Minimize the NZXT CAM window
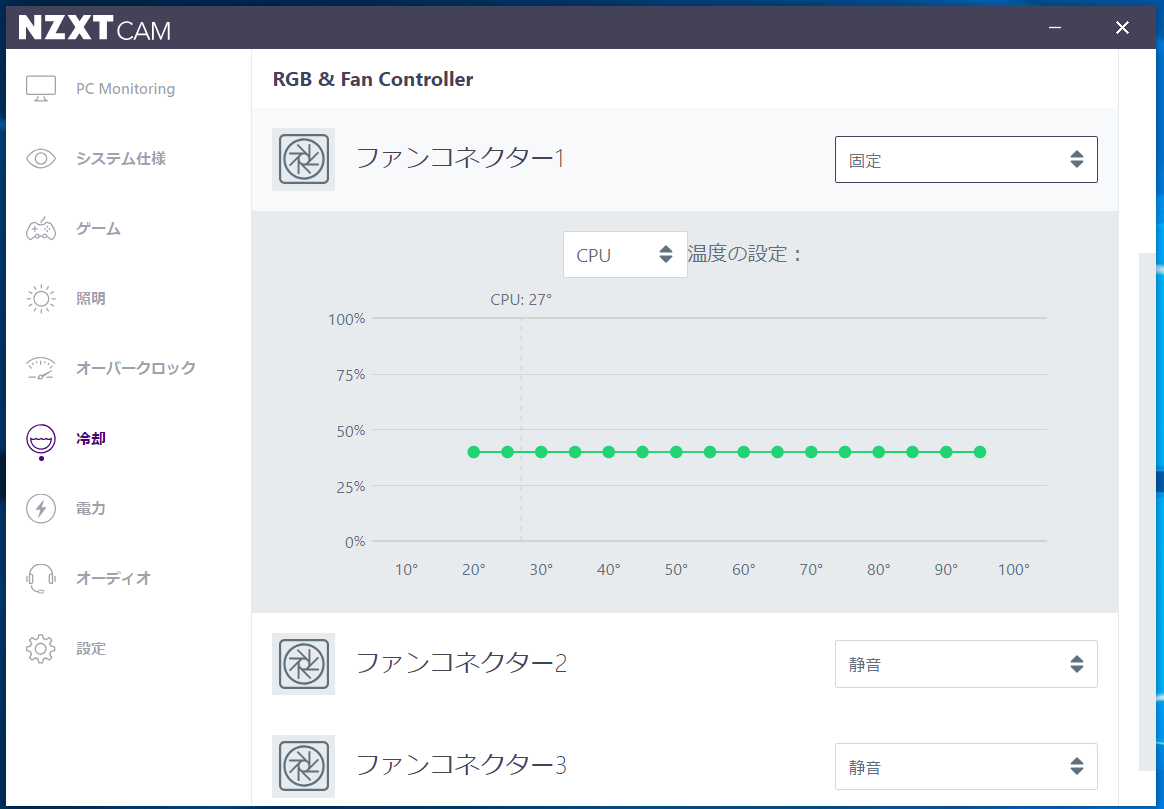1164x809 pixels. [1055, 27]
